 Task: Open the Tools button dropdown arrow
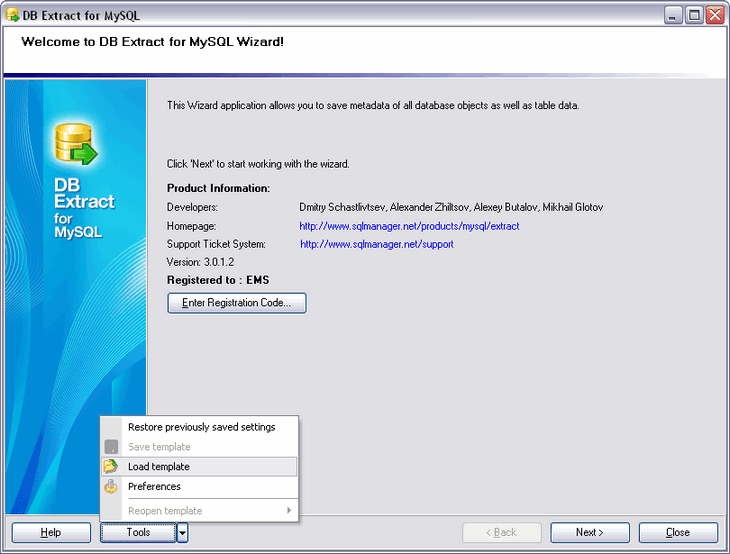pyautogui.click(x=182, y=533)
